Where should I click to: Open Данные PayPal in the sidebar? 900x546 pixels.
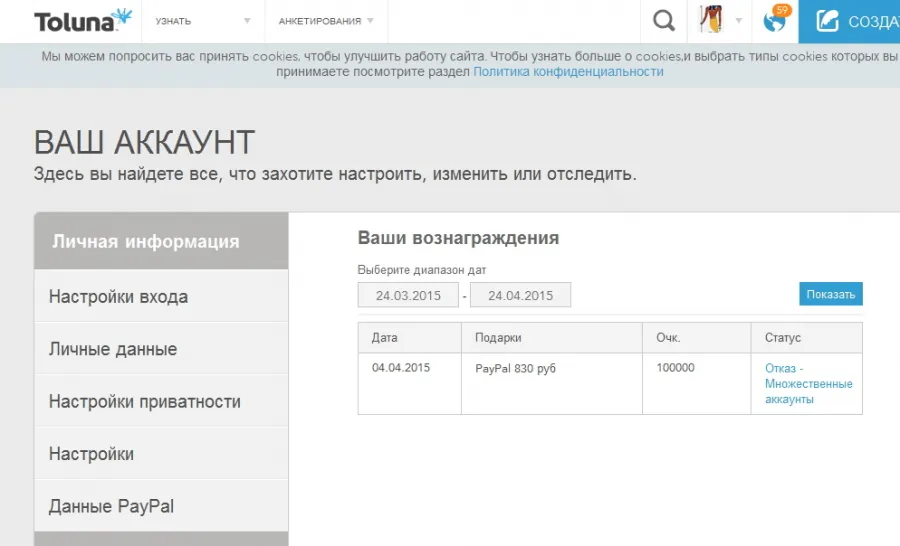coord(161,505)
